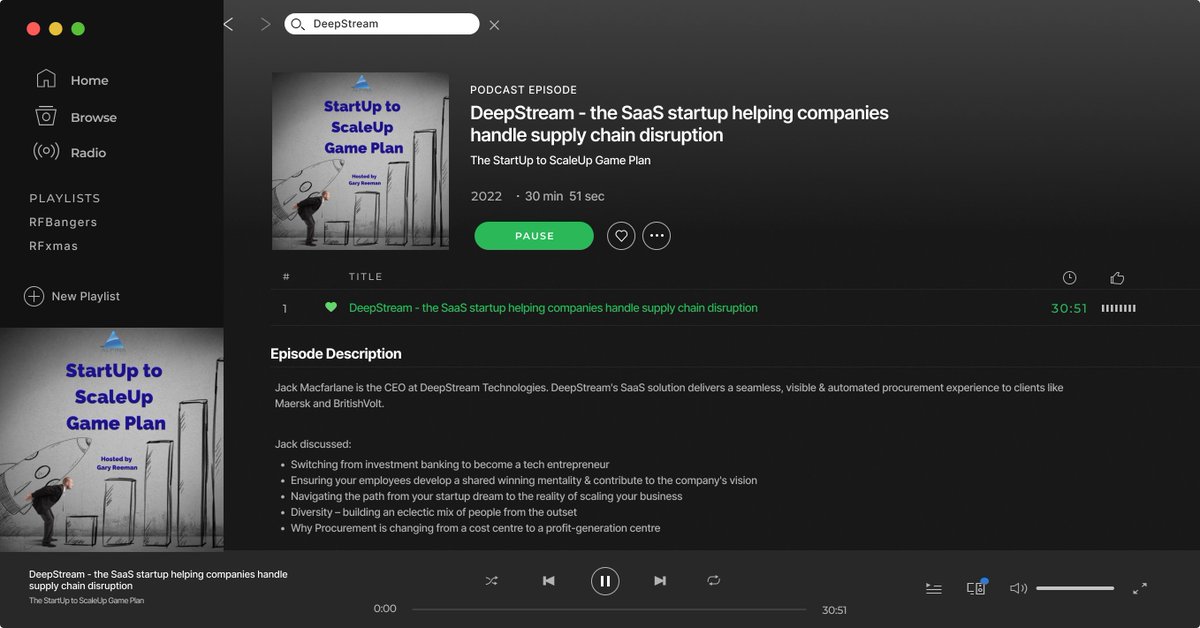Go forward with the right arrow
Viewport: 1200px width, 628px height.
(x=265, y=24)
